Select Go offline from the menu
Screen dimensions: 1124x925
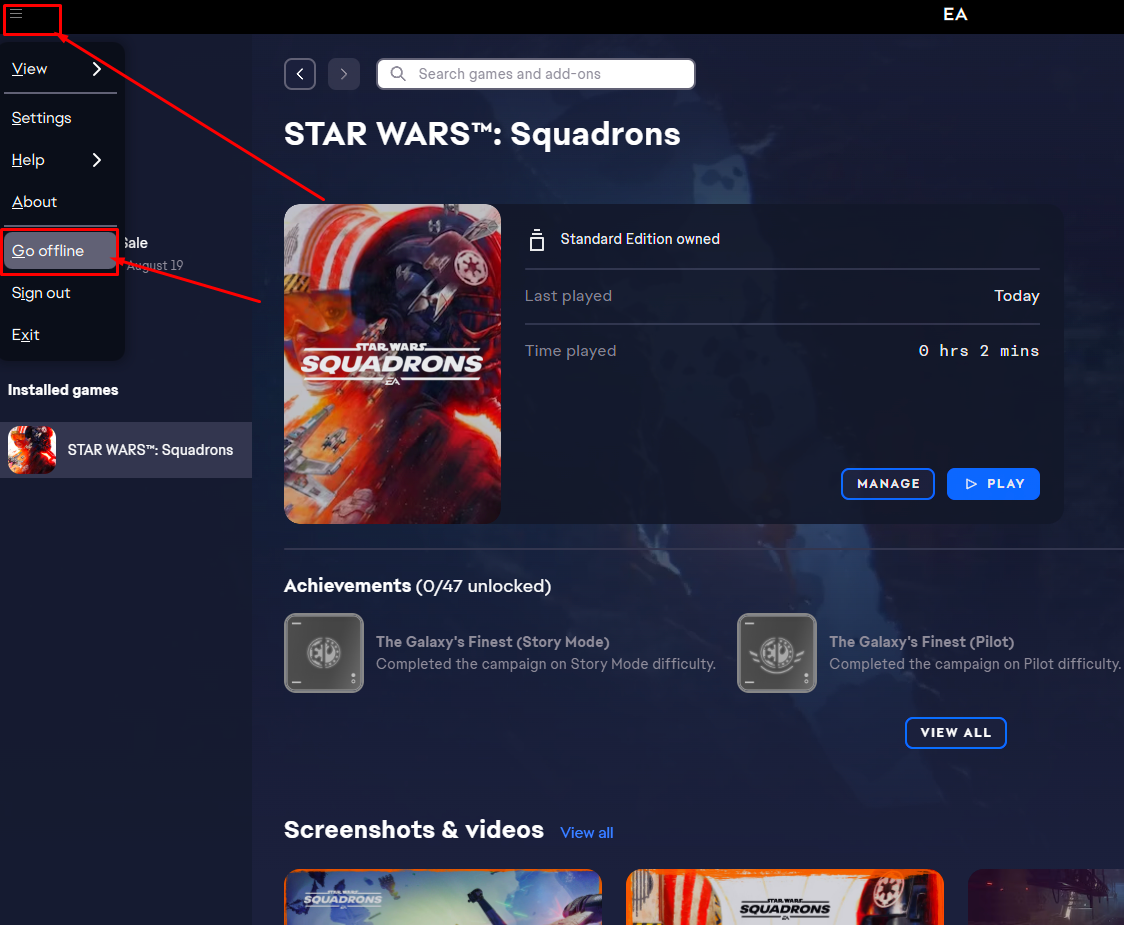[60, 251]
